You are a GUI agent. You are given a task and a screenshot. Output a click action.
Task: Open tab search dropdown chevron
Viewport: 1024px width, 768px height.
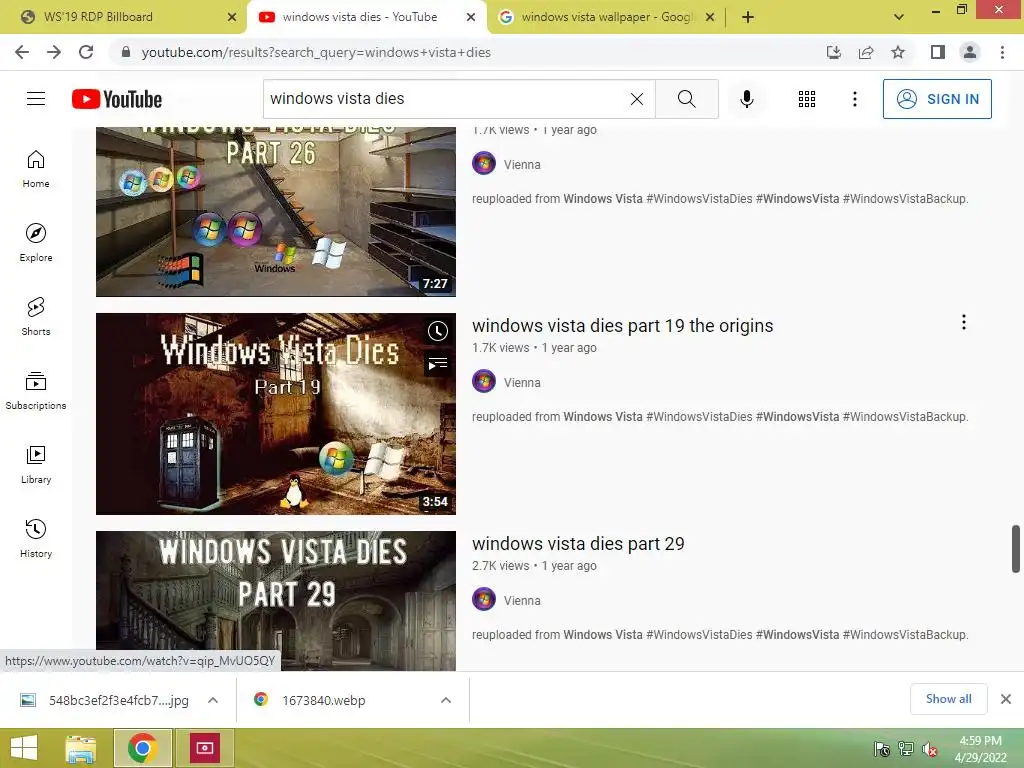click(899, 18)
